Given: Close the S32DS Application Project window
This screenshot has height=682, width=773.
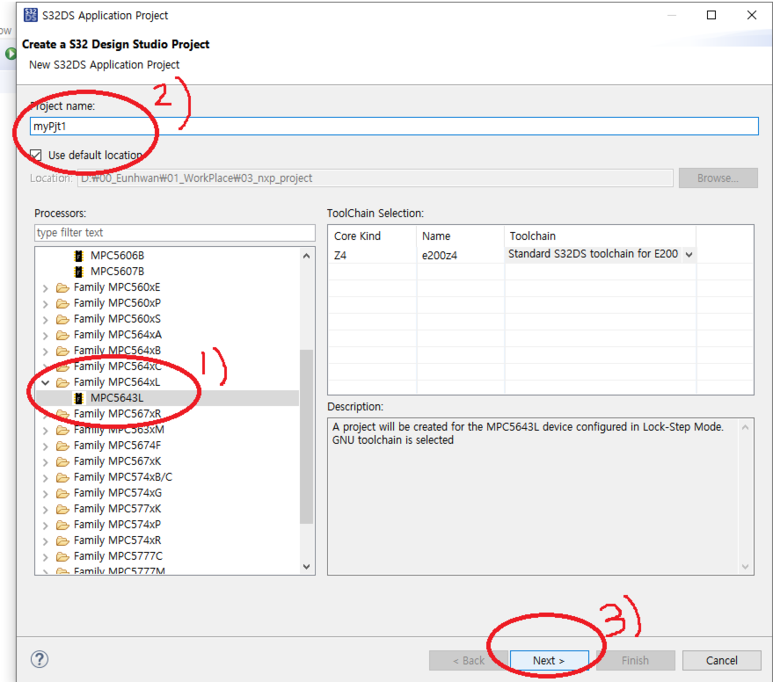Looking at the screenshot, I should pos(751,15).
